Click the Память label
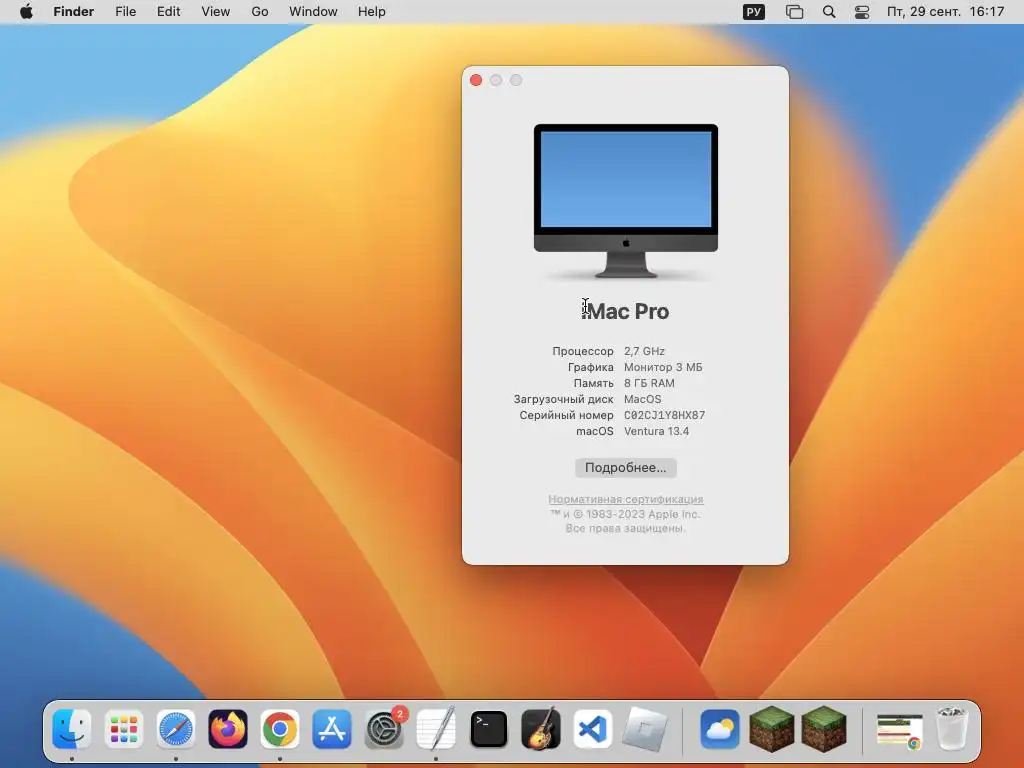Screen dimensions: 1024x768 [594, 383]
